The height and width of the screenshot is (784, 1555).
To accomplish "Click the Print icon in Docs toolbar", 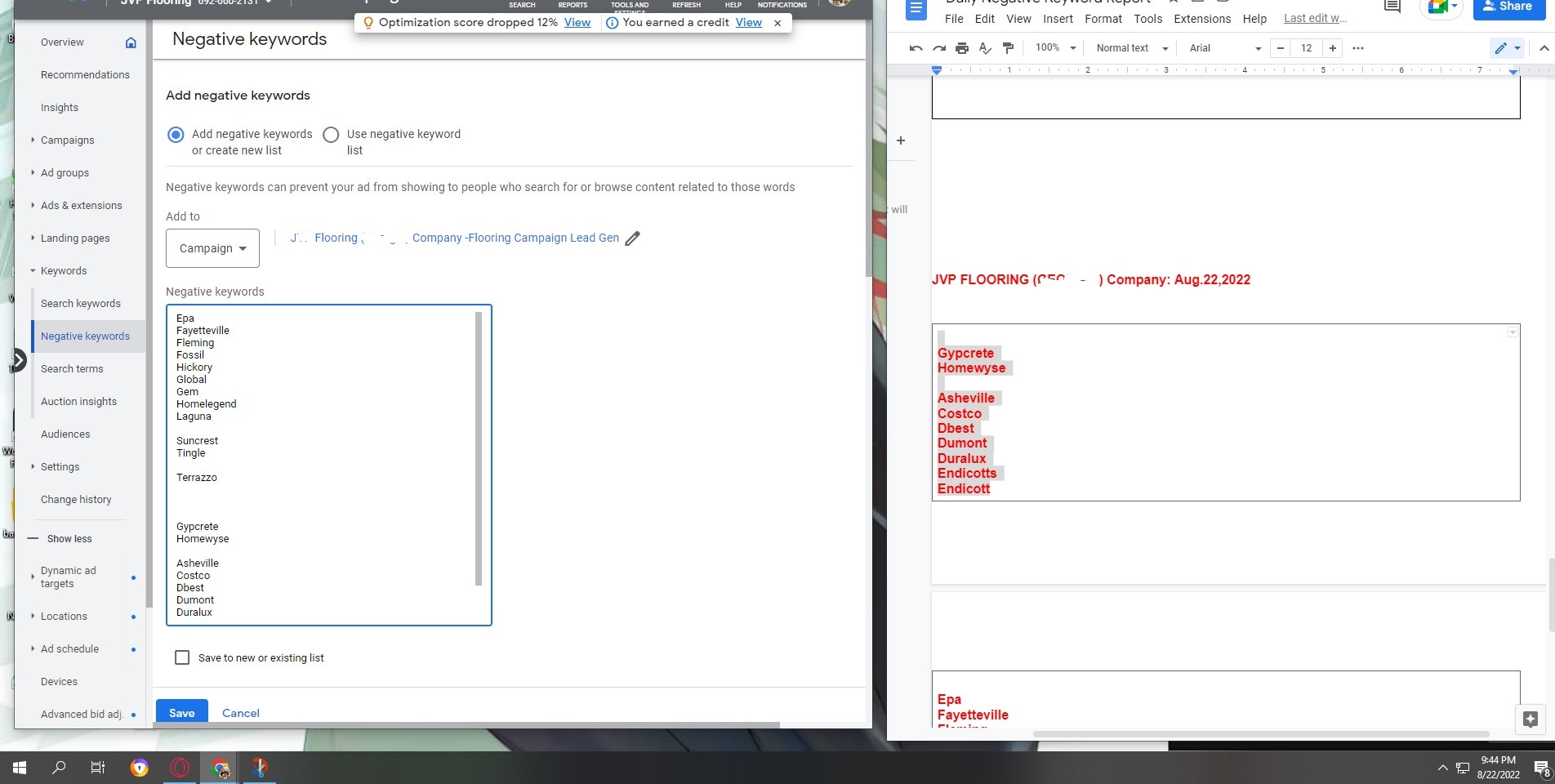I will 962,48.
